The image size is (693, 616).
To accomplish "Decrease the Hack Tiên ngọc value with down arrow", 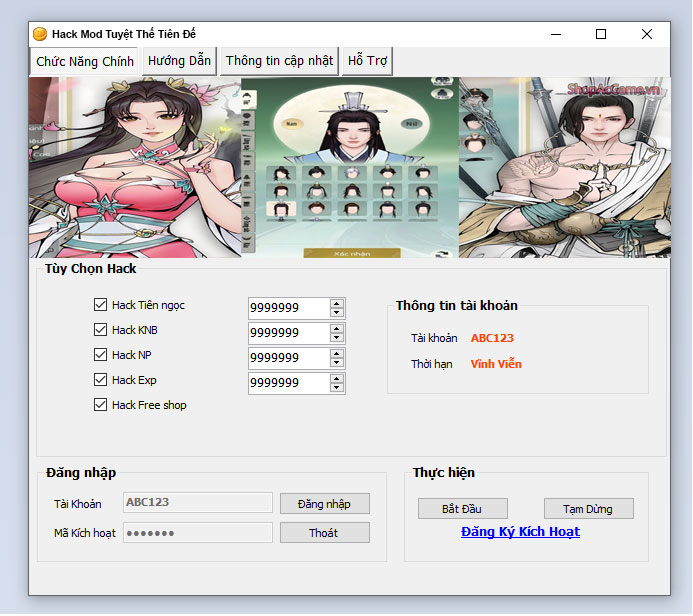I will point(337,313).
